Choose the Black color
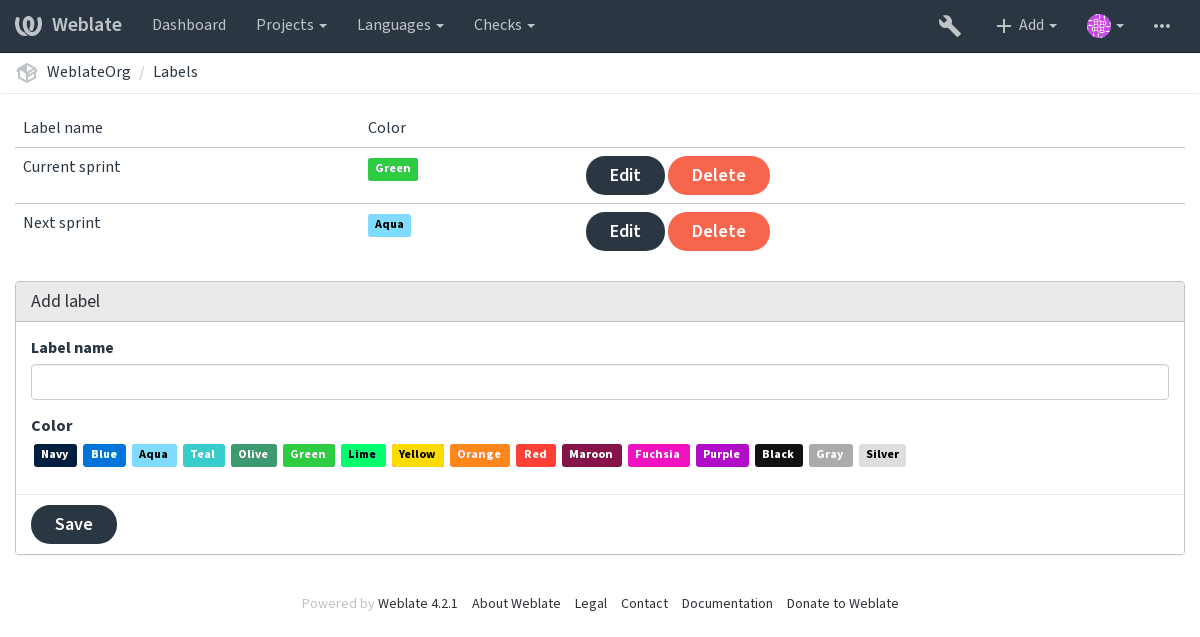Viewport: 1200px width, 637px height. coord(778,455)
